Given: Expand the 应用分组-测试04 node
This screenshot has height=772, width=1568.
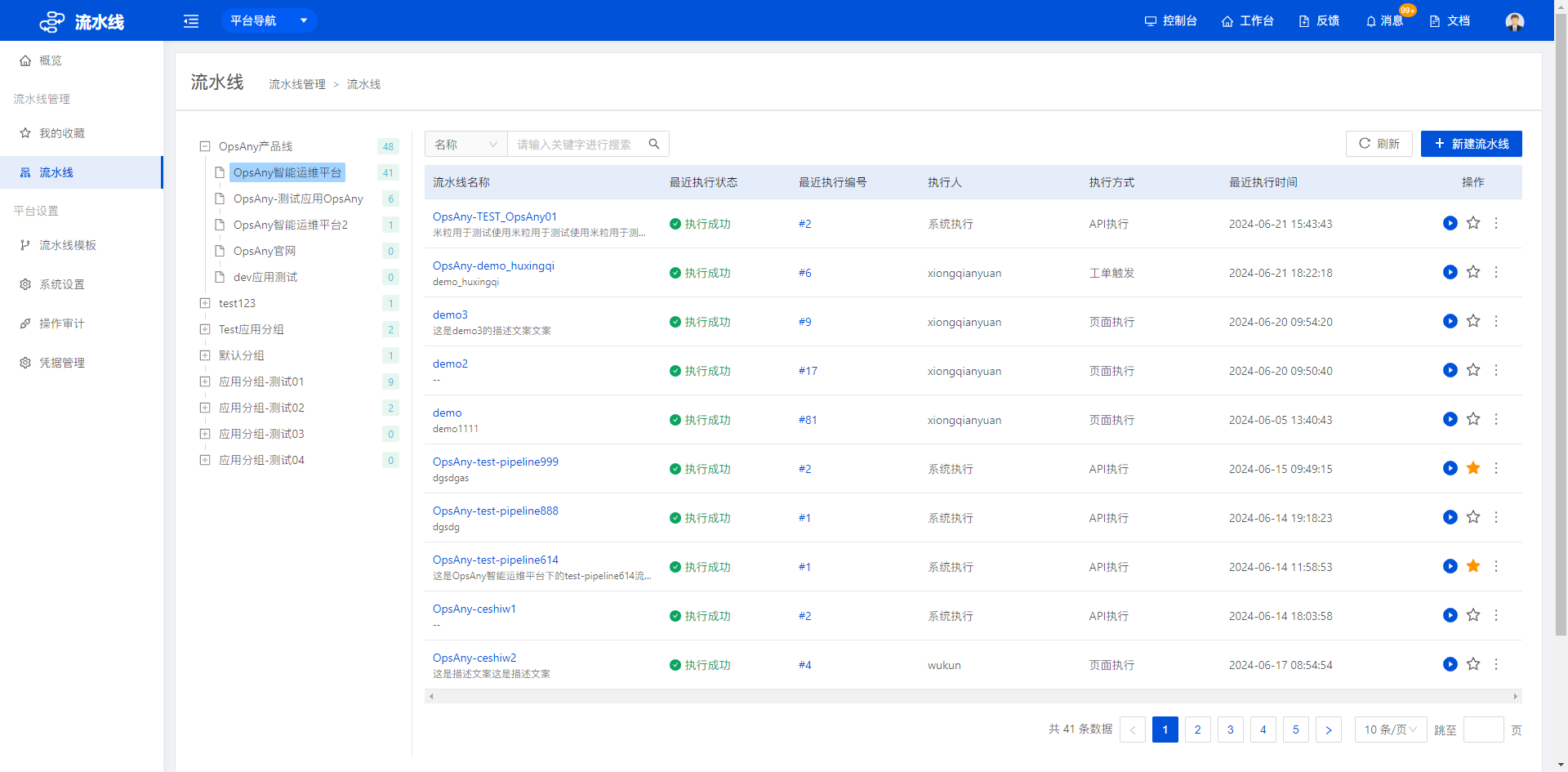Looking at the screenshot, I should pos(205,460).
